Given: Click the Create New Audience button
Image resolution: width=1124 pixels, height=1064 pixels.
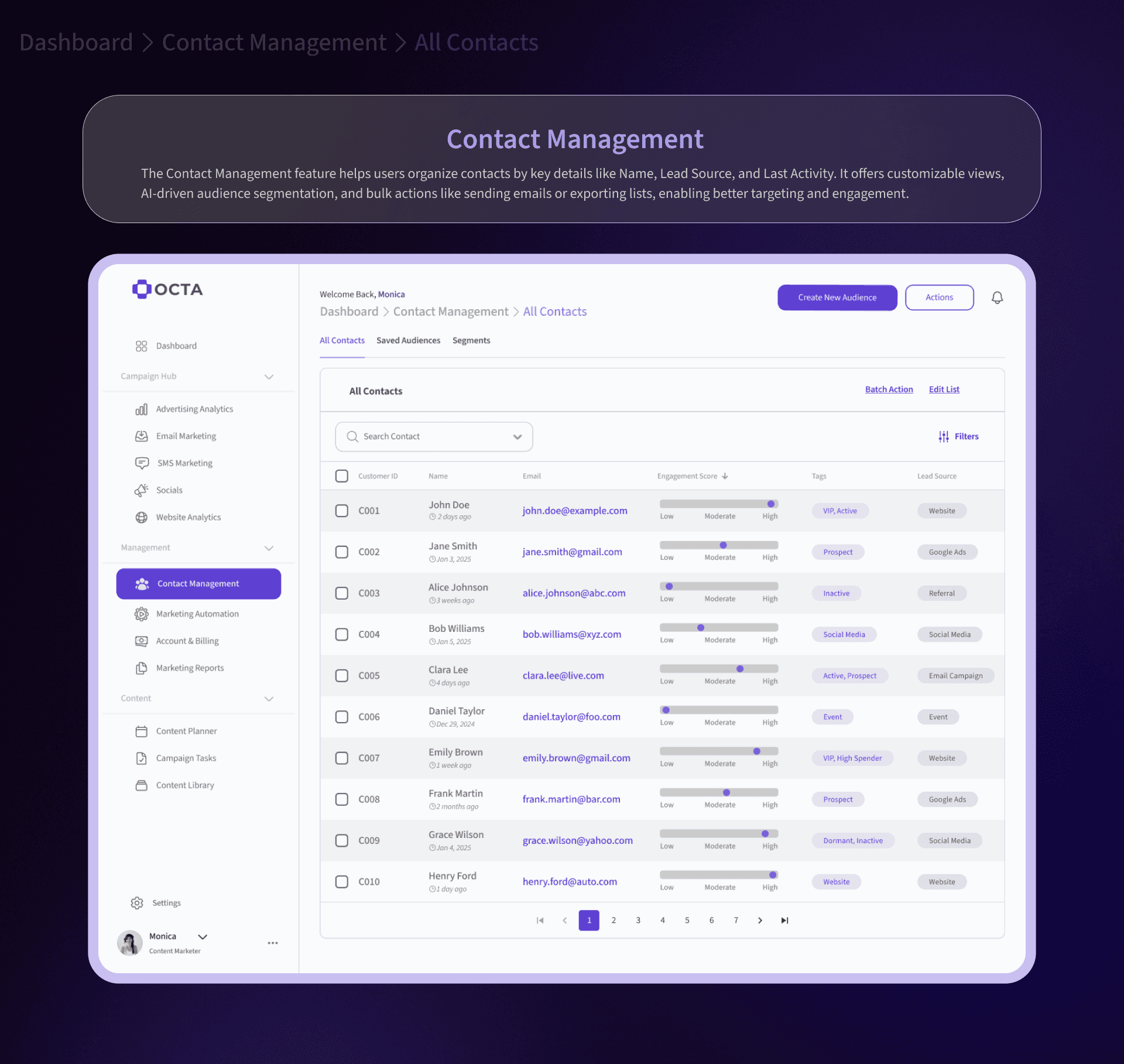Looking at the screenshot, I should (837, 297).
